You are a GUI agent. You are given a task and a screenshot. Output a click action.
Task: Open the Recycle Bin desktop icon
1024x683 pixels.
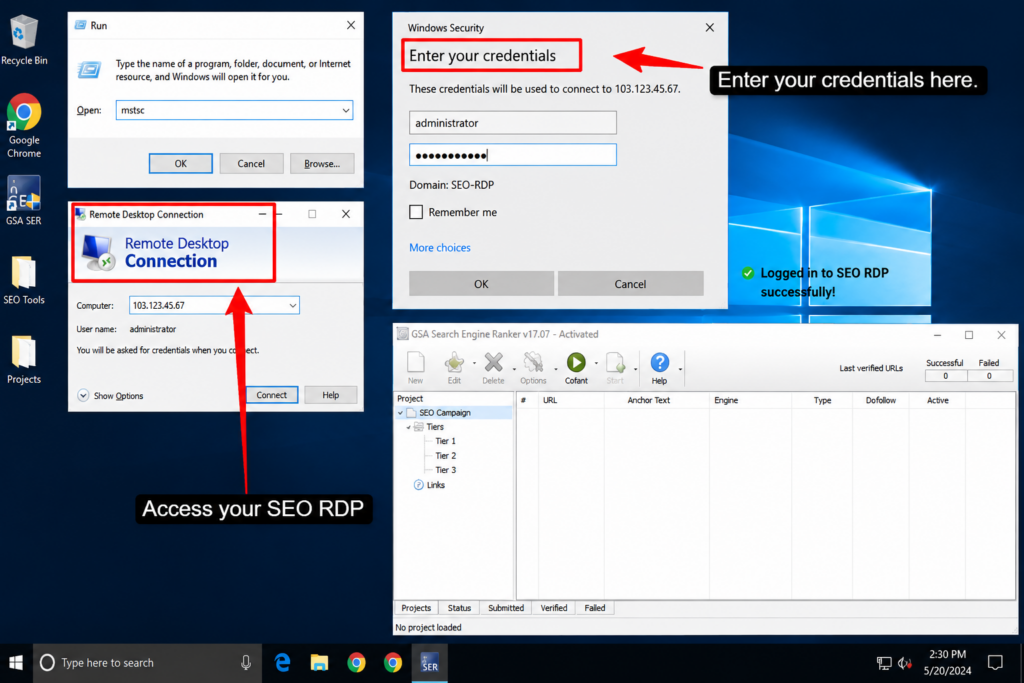tap(24, 39)
